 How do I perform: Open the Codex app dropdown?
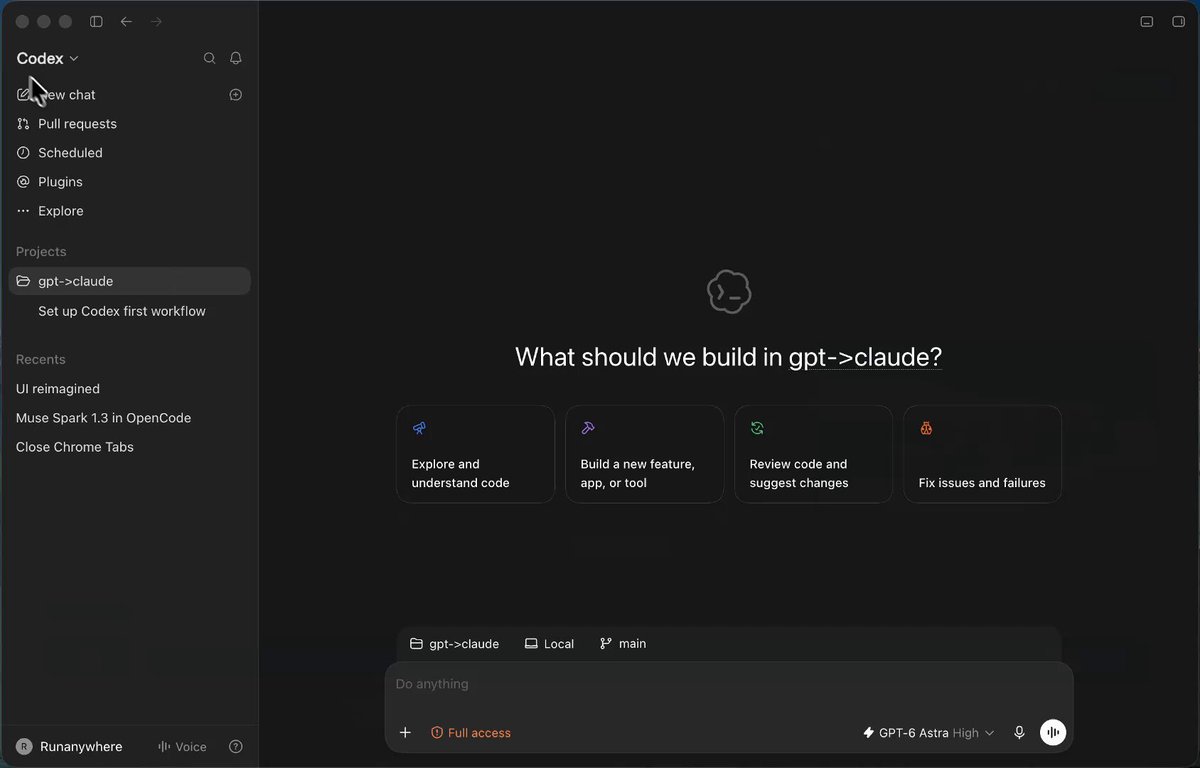pos(48,58)
